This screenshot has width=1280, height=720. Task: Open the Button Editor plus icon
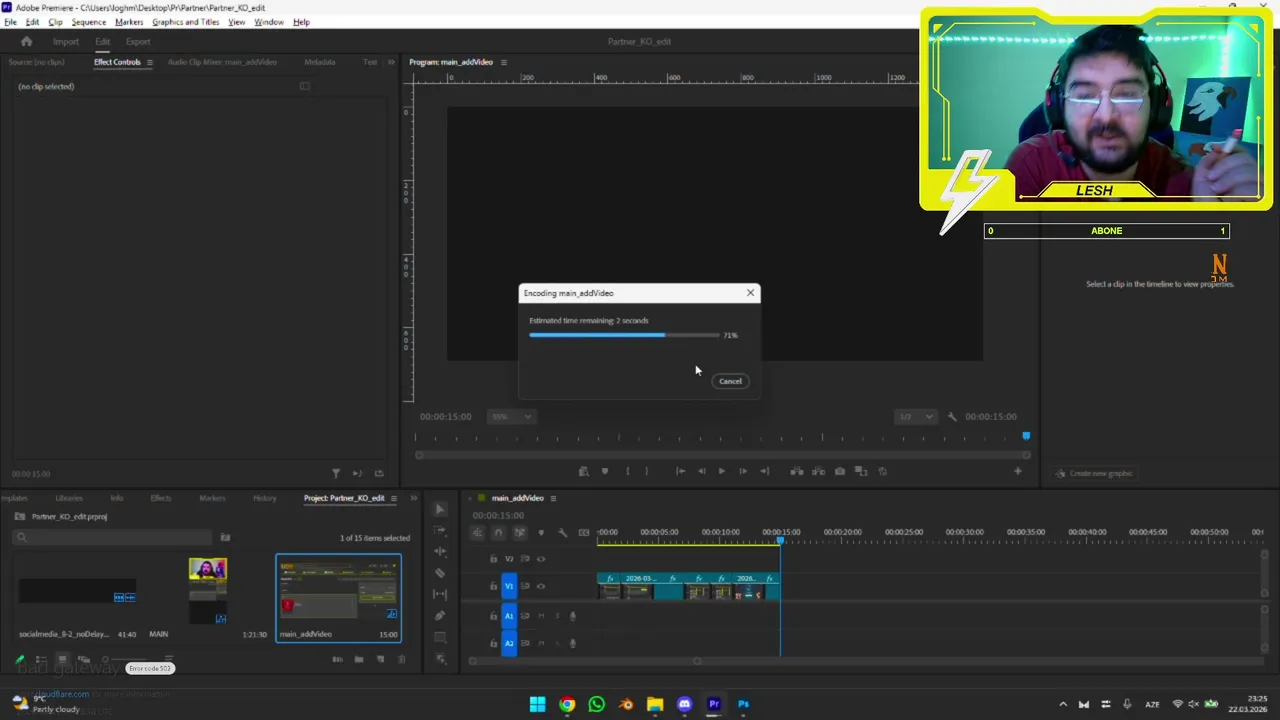(x=1018, y=471)
